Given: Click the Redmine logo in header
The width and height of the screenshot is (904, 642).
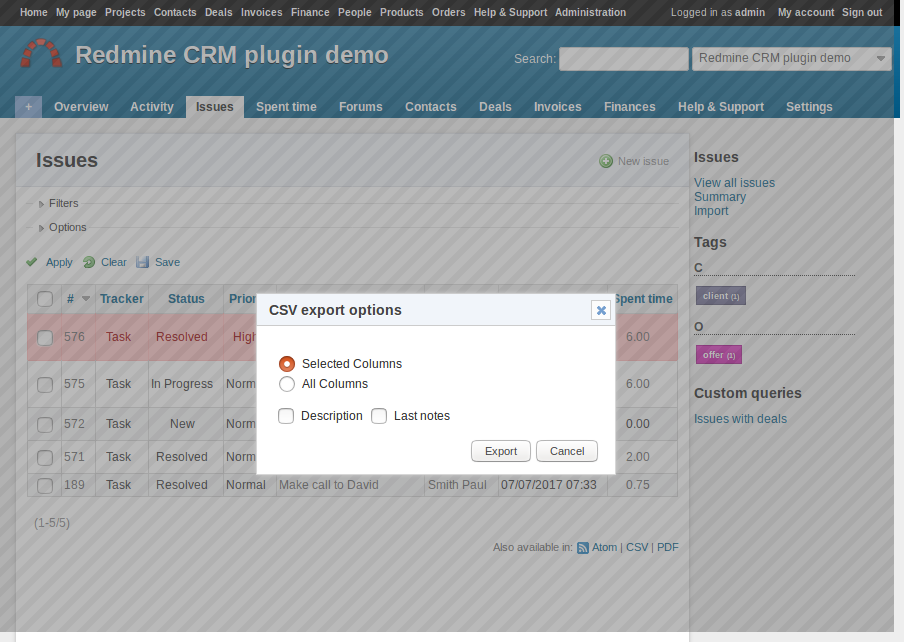Looking at the screenshot, I should pos(42,55).
